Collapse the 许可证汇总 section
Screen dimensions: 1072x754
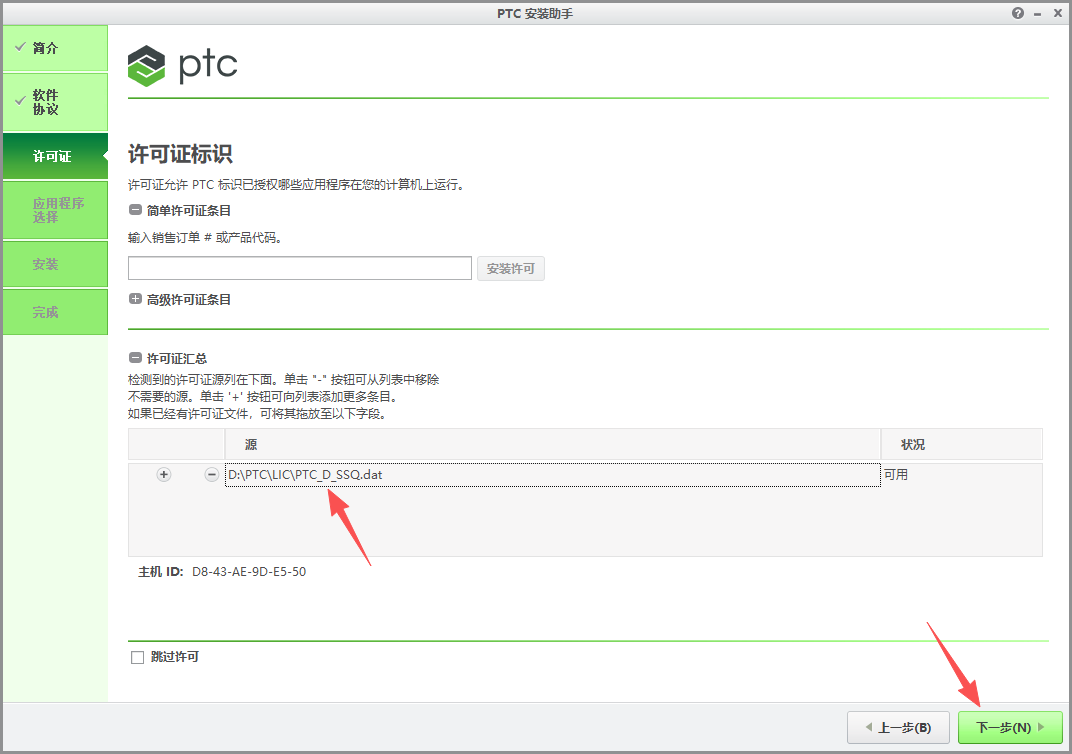[133, 358]
